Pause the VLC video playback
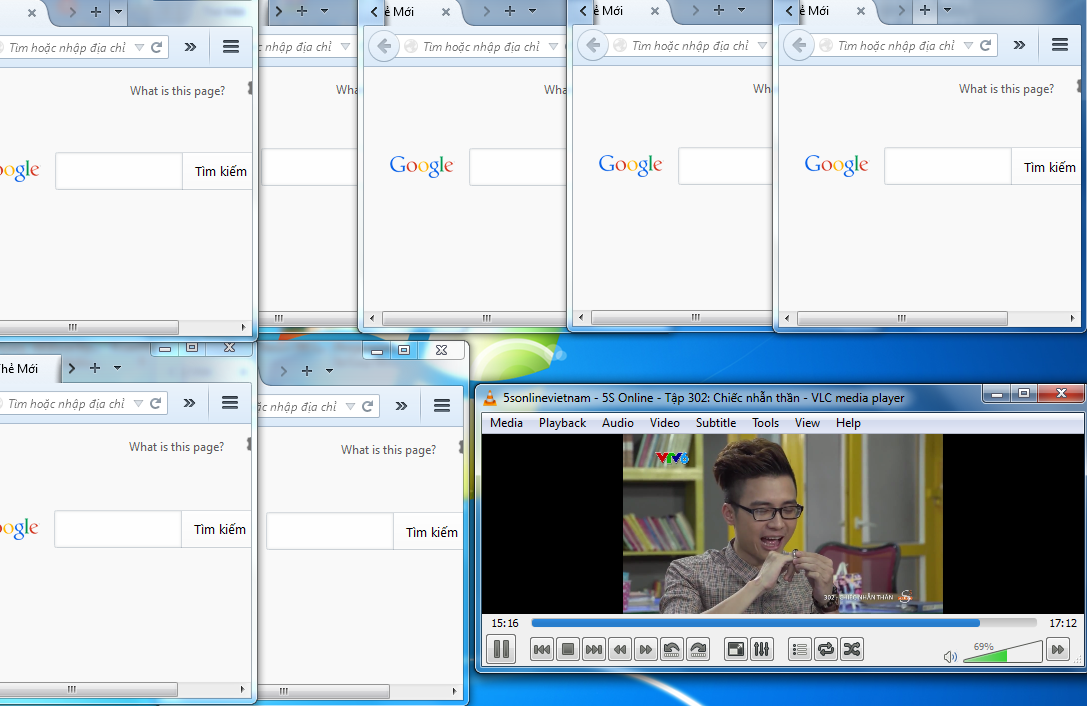Viewport: 1087px width, 706px height. point(501,649)
